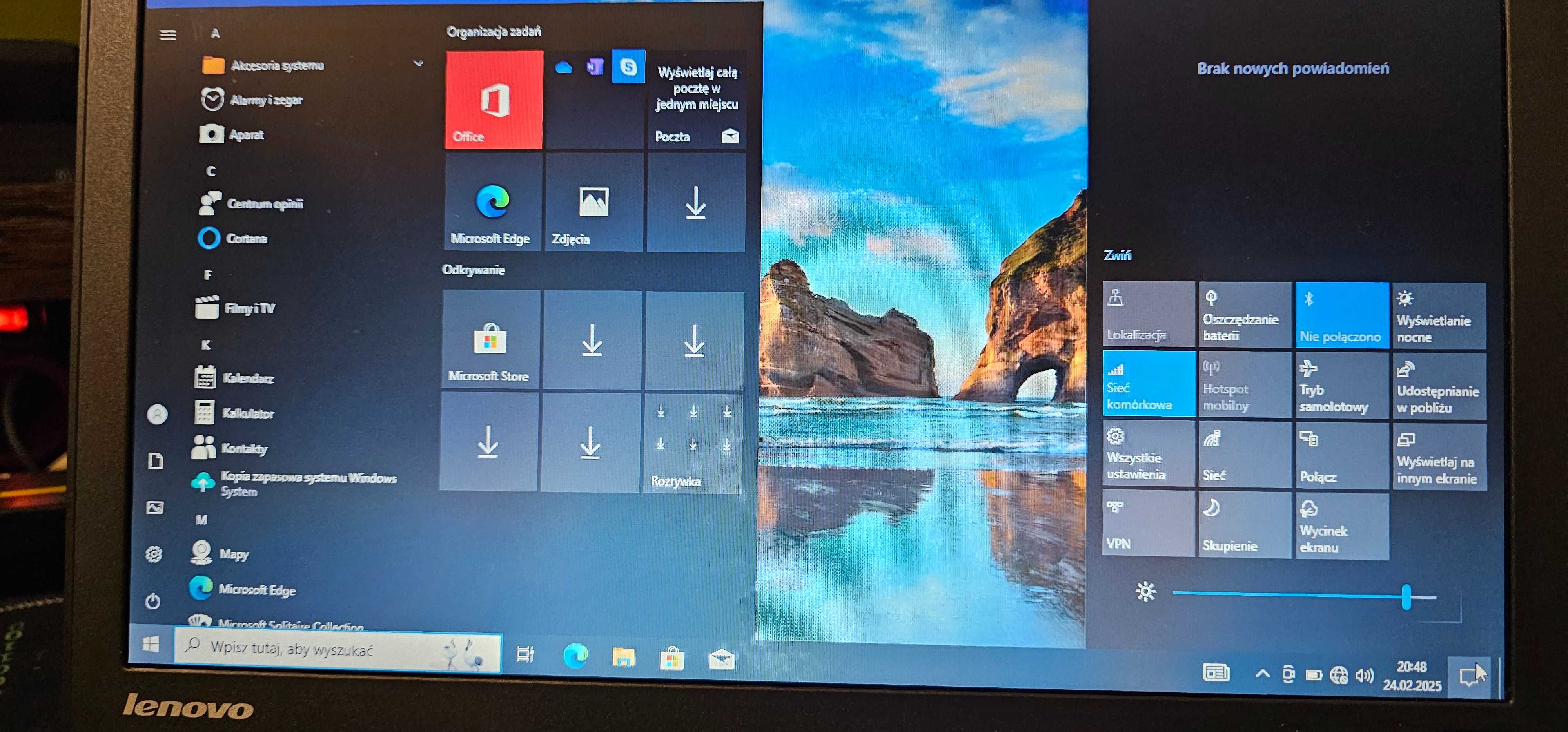Toggle Bluetooth Nie połączono tile
This screenshot has width=1568, height=732.
point(1341,315)
